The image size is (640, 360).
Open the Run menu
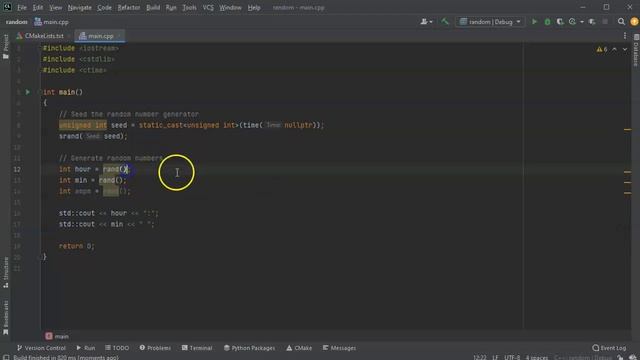(x=171, y=7)
